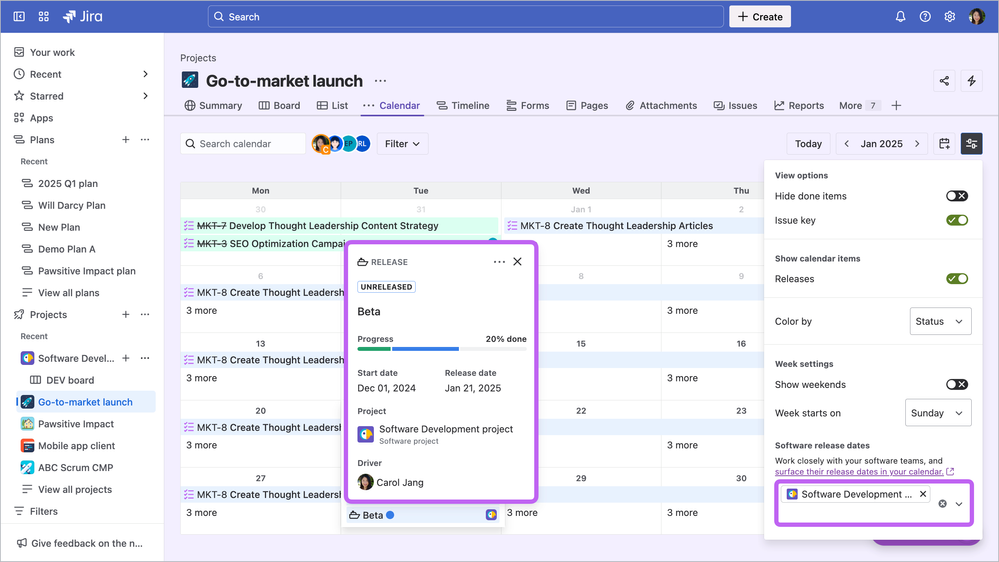Click the Create button
Viewport: 999px width, 562px height.
click(760, 17)
